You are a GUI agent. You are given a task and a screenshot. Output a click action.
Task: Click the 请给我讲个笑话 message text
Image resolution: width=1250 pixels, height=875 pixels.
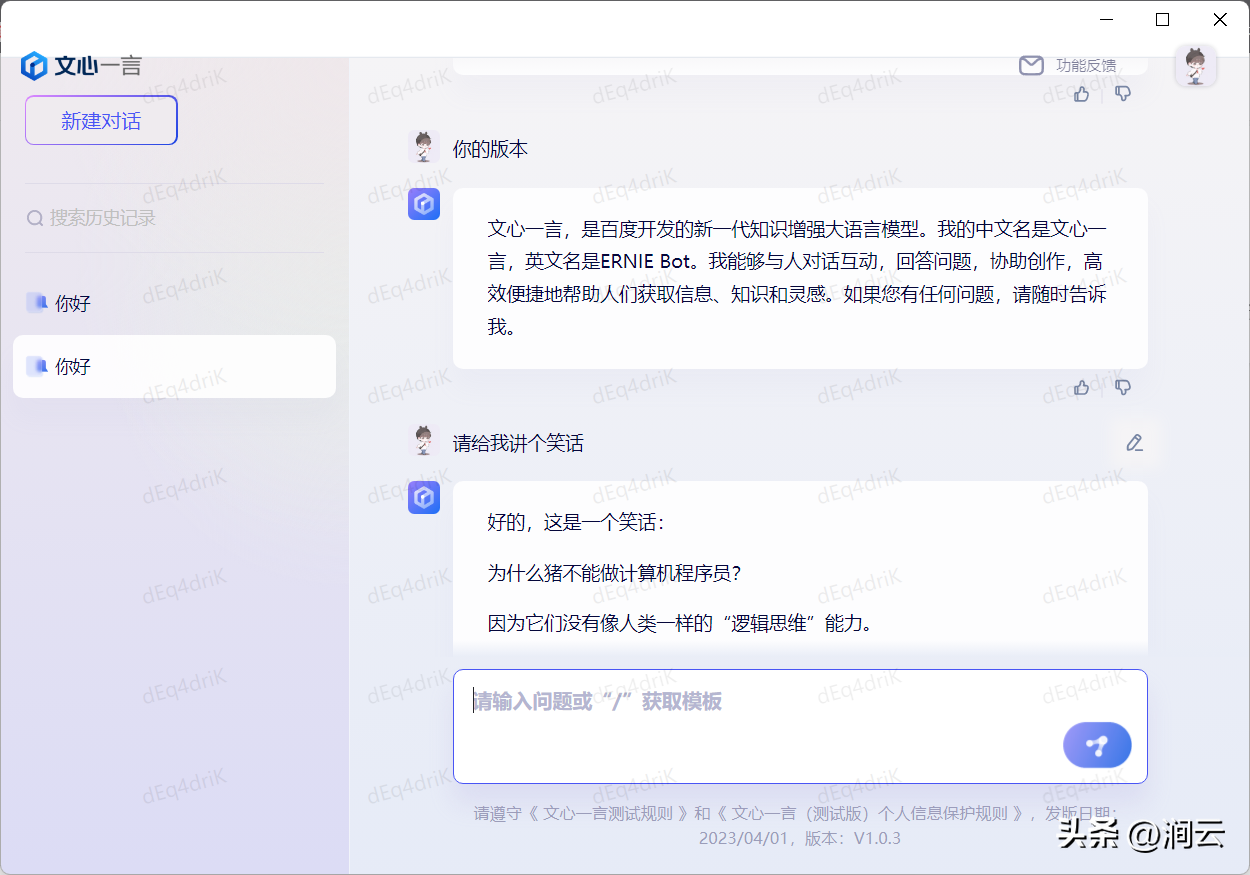tap(518, 443)
